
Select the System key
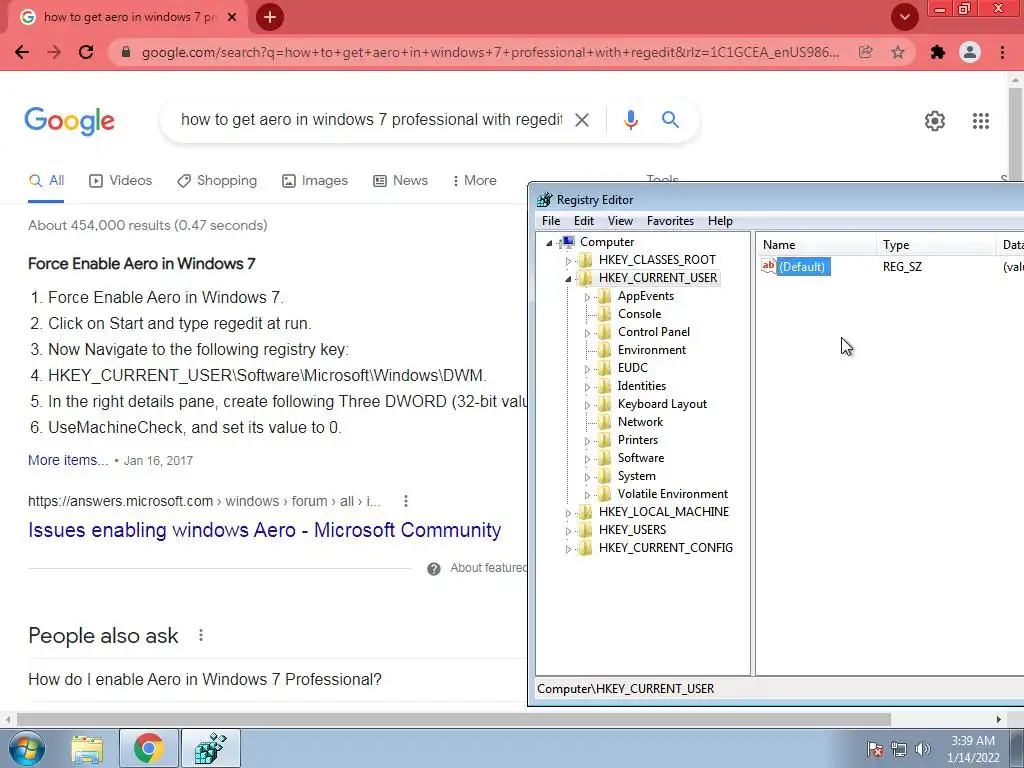[636, 475]
